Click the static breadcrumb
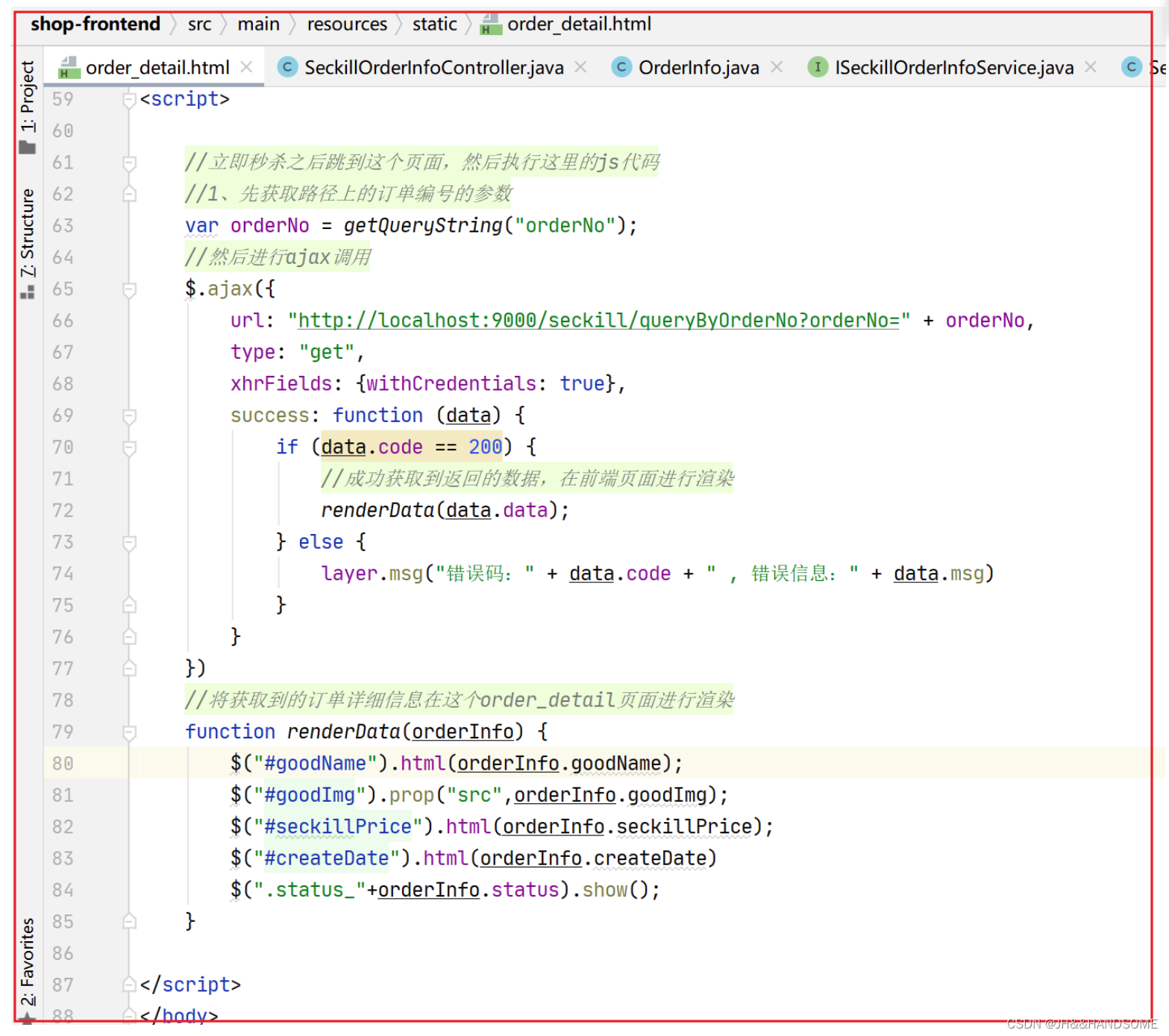 (x=434, y=24)
